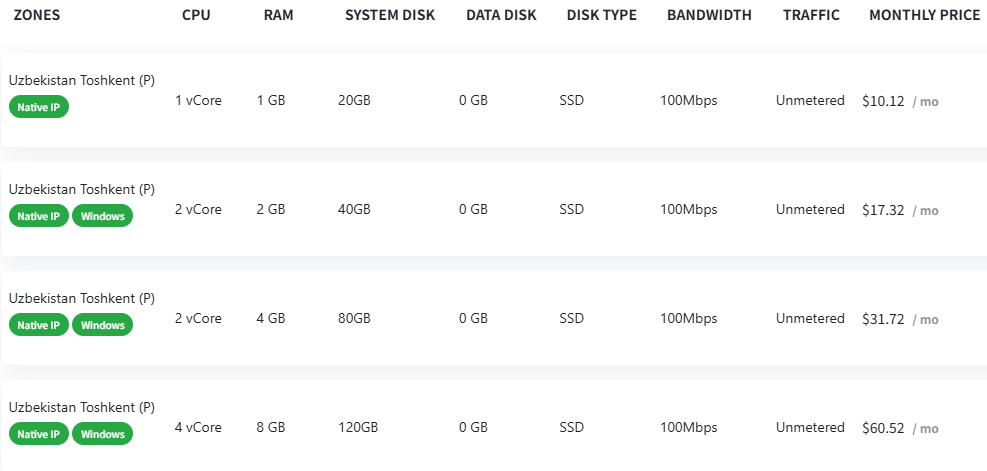Click Native IP badge in the $17.32 plan
987x471 pixels.
[39, 216]
